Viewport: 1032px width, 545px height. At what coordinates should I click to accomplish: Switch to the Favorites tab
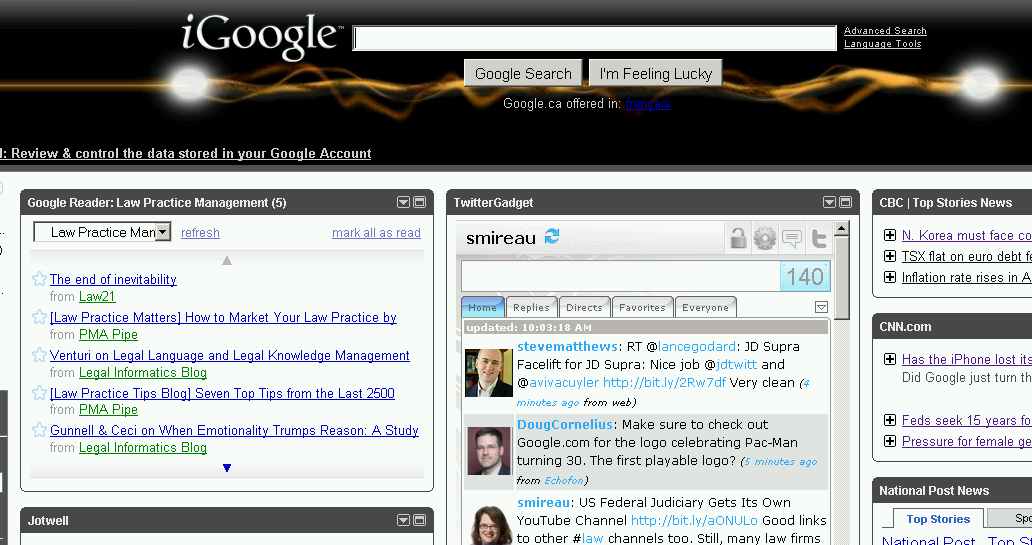[642, 307]
